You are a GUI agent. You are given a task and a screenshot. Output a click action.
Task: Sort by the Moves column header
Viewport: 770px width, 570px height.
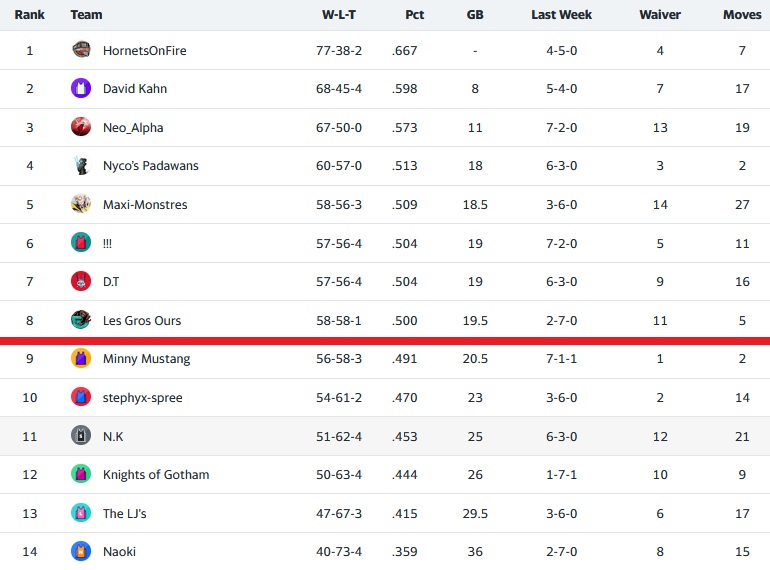(742, 15)
